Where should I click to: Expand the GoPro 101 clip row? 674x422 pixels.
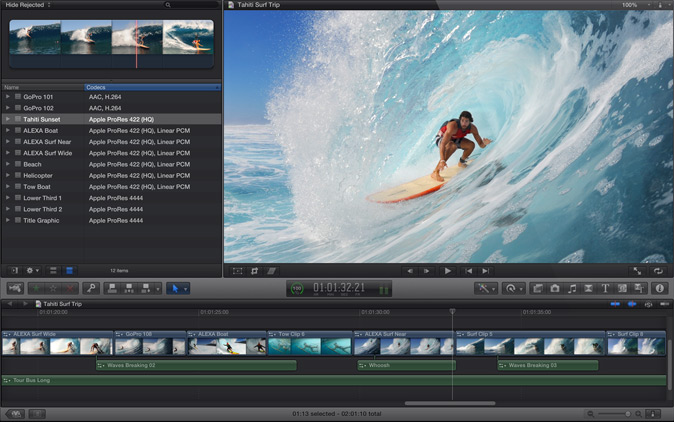[x=8, y=97]
